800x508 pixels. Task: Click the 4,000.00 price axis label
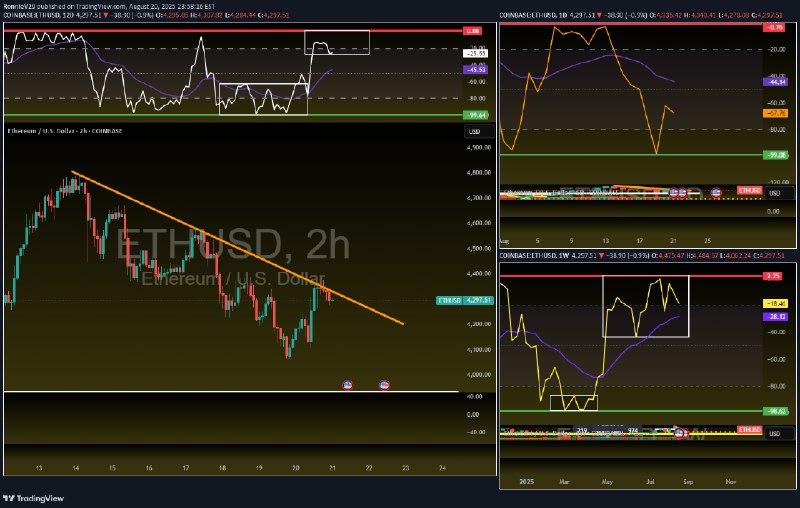pos(479,375)
